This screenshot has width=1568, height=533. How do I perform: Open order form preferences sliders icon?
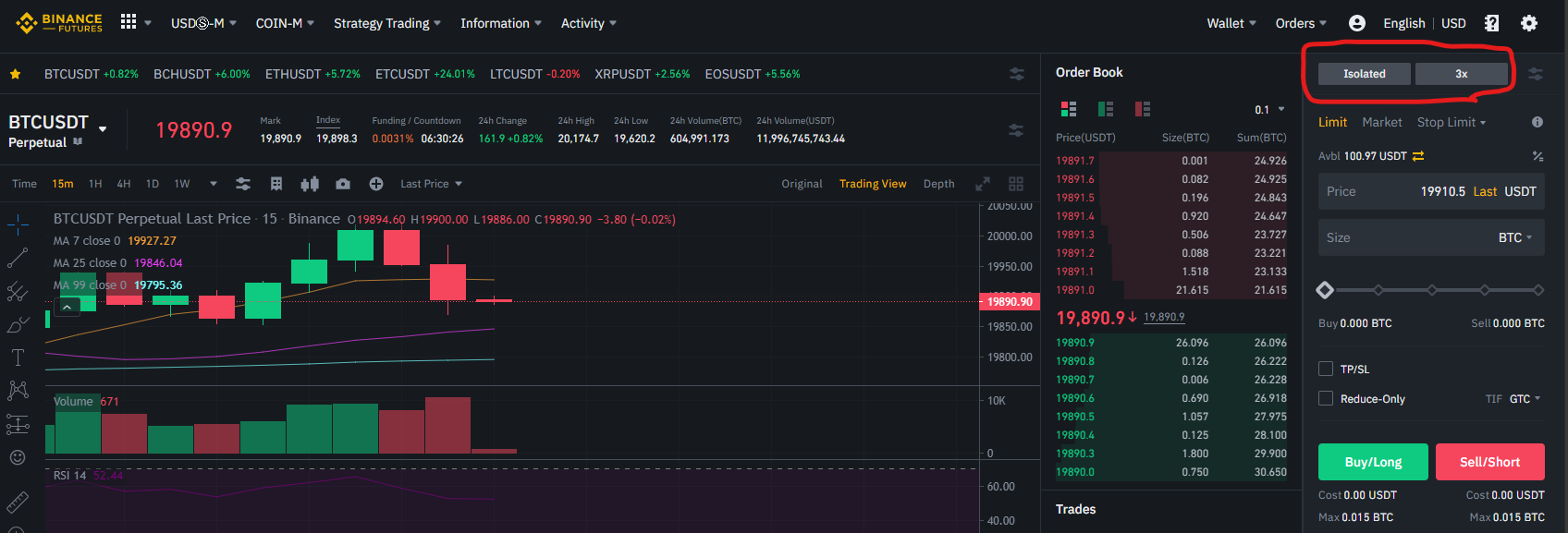pyautogui.click(x=1536, y=74)
